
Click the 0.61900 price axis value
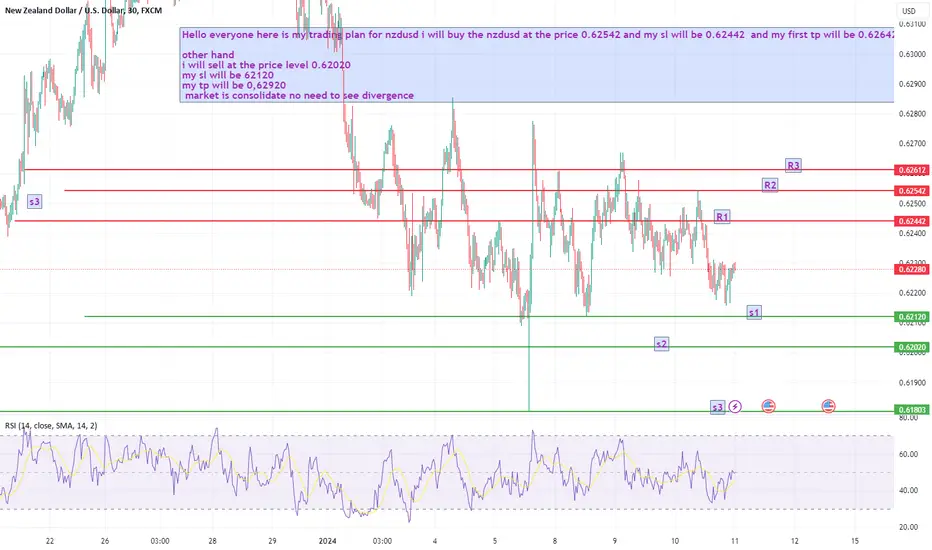click(x=912, y=382)
